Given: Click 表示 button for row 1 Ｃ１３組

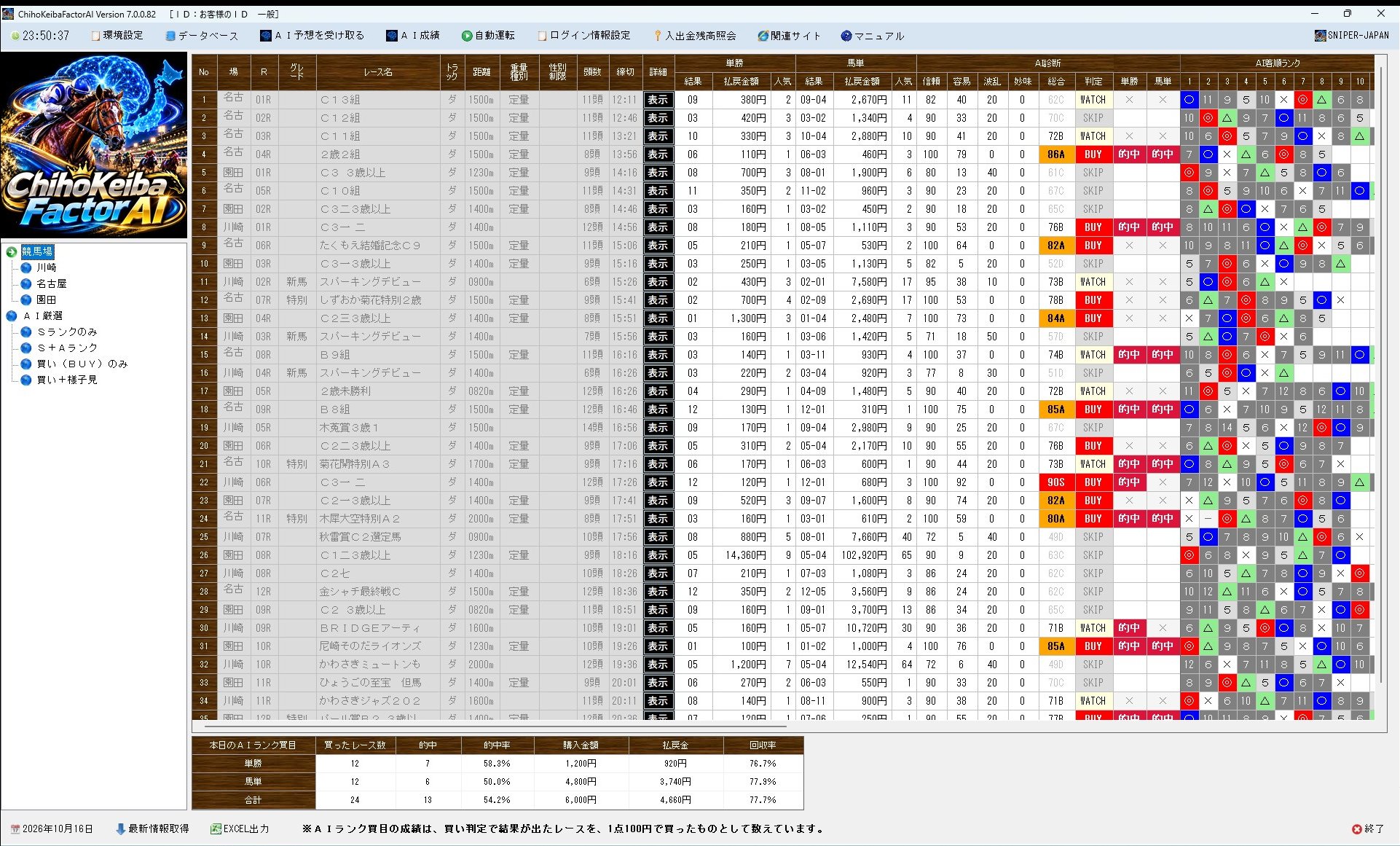Looking at the screenshot, I should pyautogui.click(x=658, y=100).
